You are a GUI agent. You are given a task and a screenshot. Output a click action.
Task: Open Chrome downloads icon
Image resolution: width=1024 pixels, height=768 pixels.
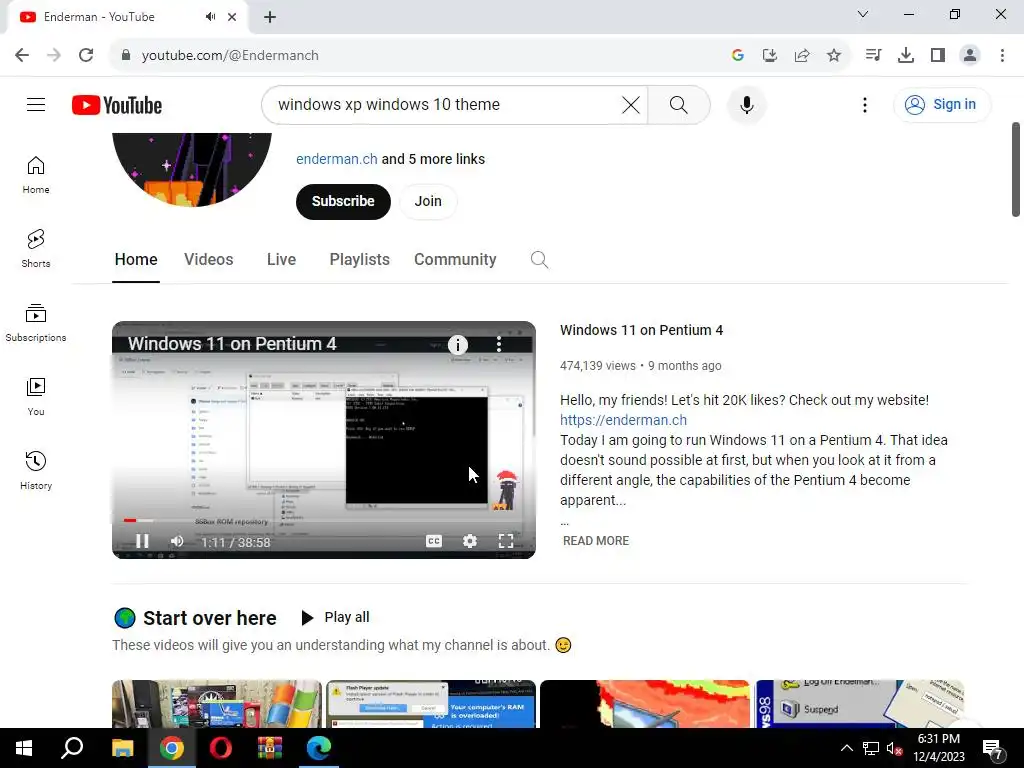click(x=906, y=55)
